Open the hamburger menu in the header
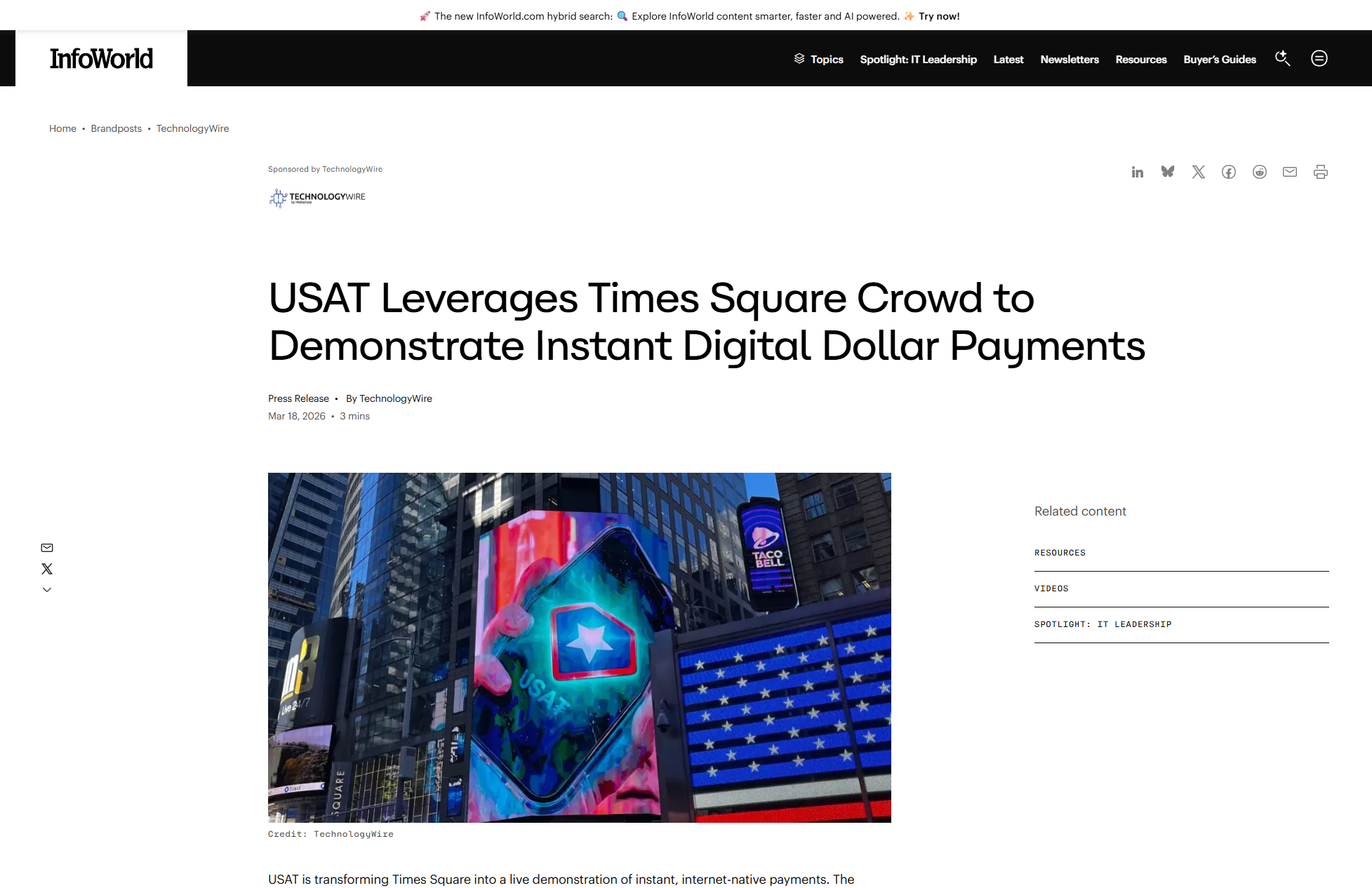Screen dimensions: 1372x888 pos(1319,59)
